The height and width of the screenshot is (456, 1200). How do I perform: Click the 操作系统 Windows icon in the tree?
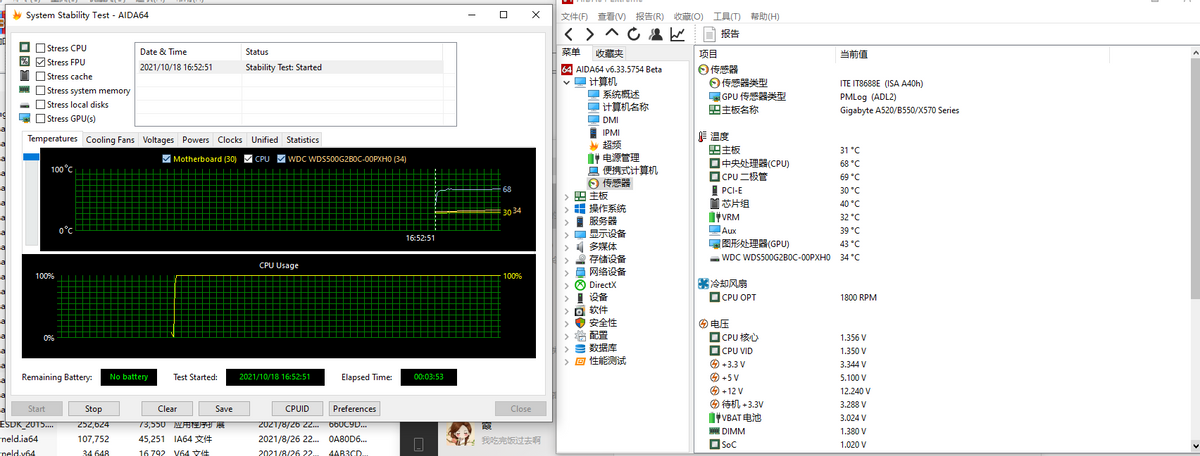581,209
